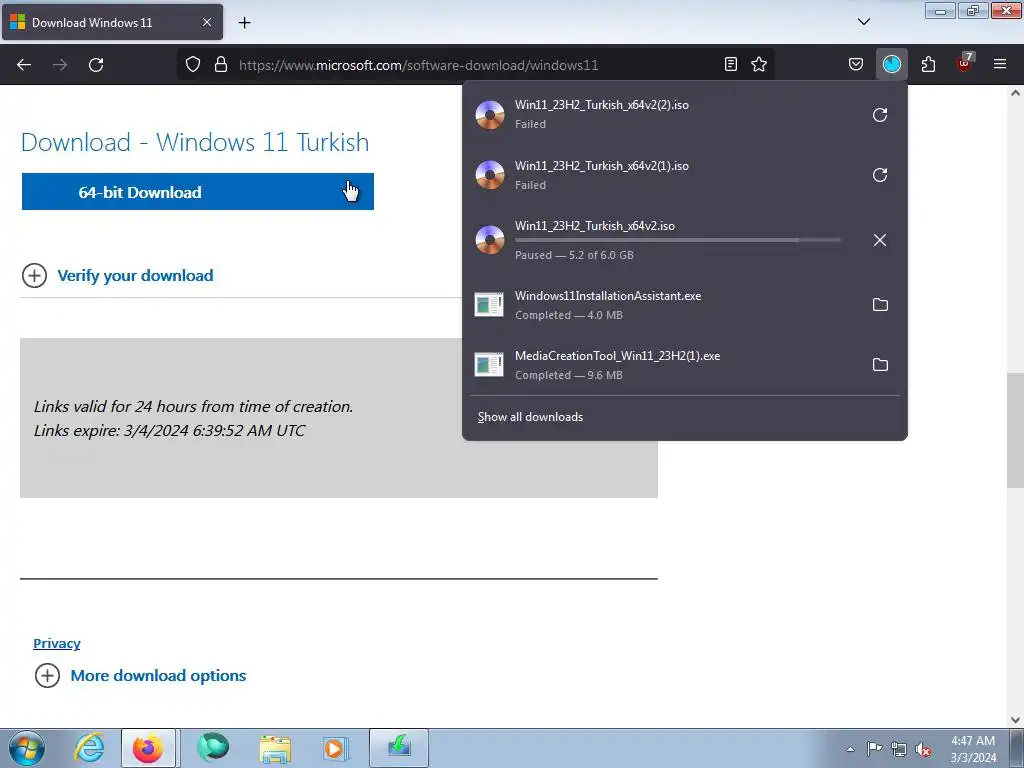Click the Download - Windows 11 Turkish heading

click(195, 142)
